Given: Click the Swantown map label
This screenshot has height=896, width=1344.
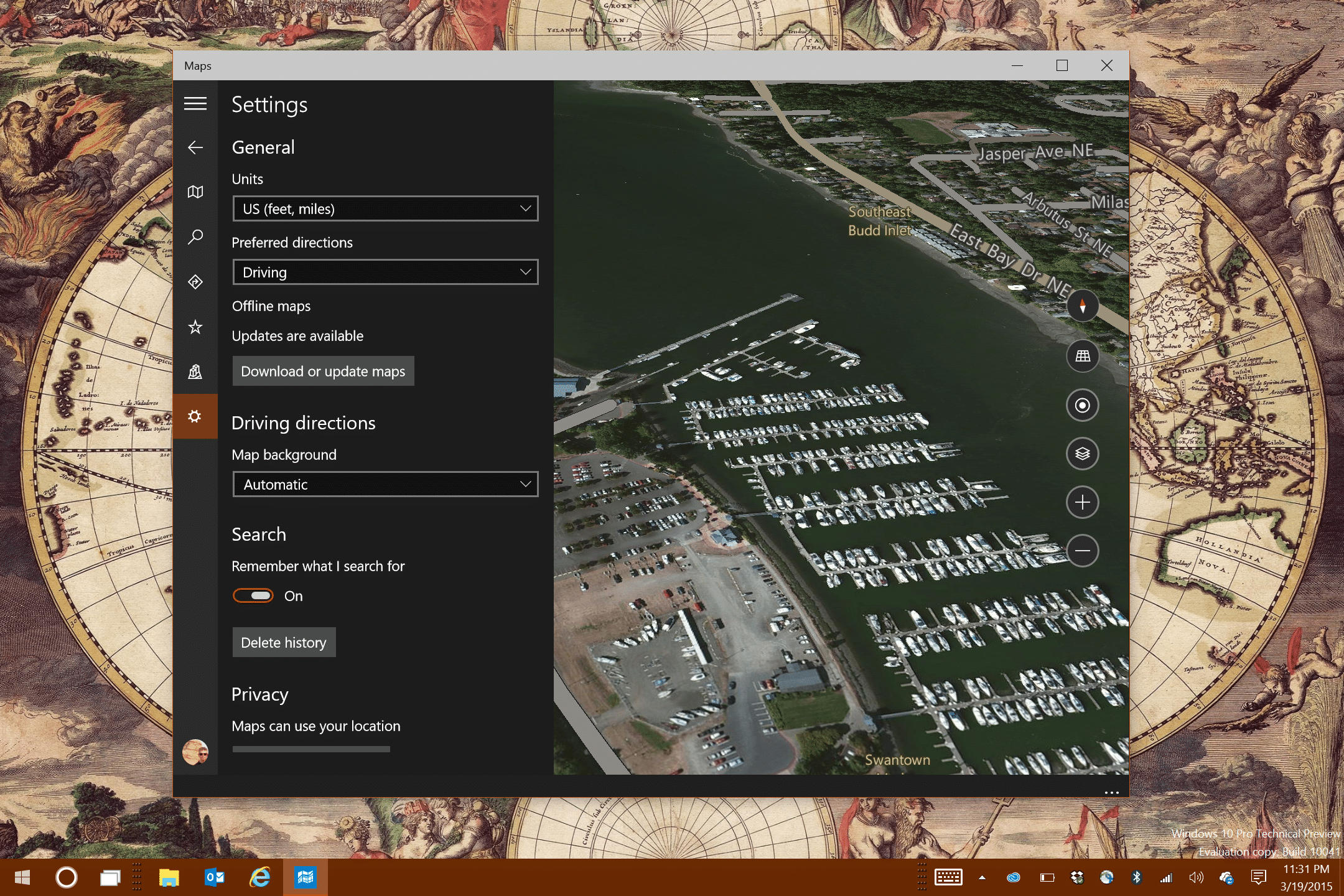Looking at the screenshot, I should click(897, 760).
